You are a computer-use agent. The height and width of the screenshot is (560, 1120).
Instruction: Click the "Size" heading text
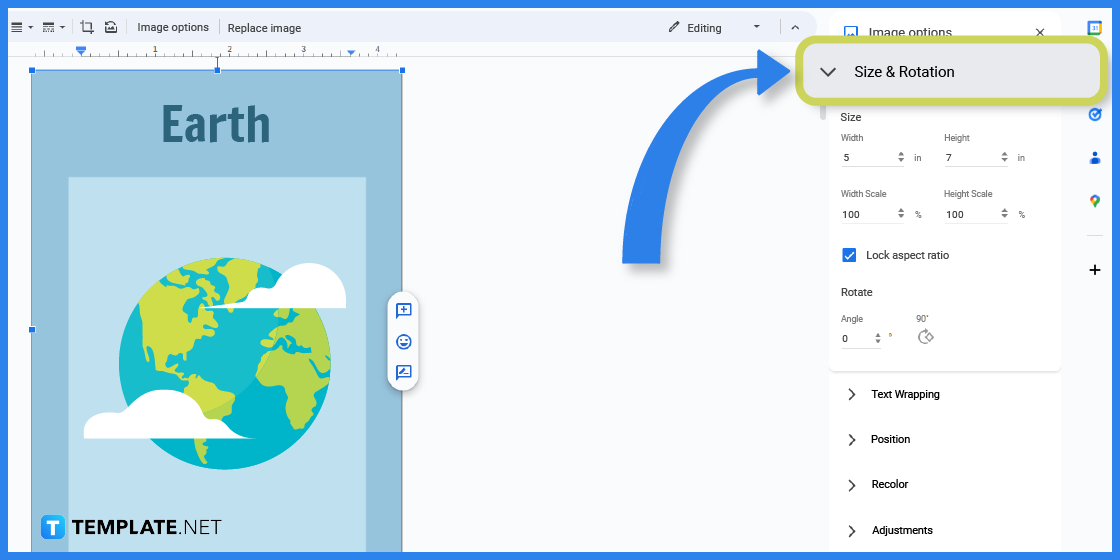coord(851,117)
